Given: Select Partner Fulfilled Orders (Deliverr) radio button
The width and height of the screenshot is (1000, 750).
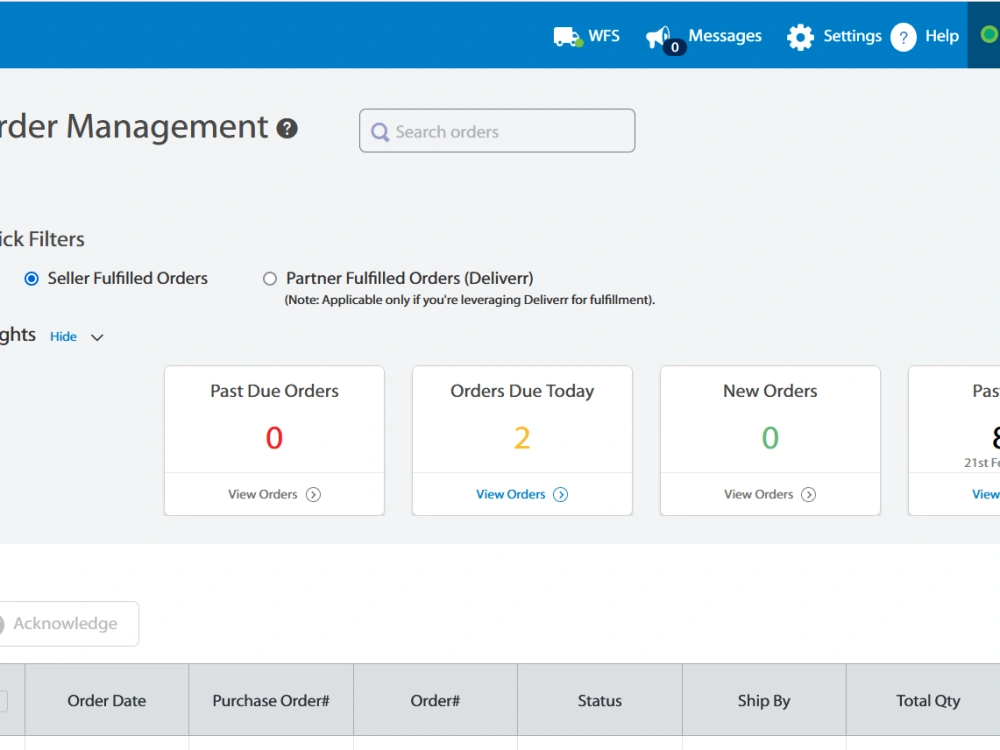Looking at the screenshot, I should (270, 279).
